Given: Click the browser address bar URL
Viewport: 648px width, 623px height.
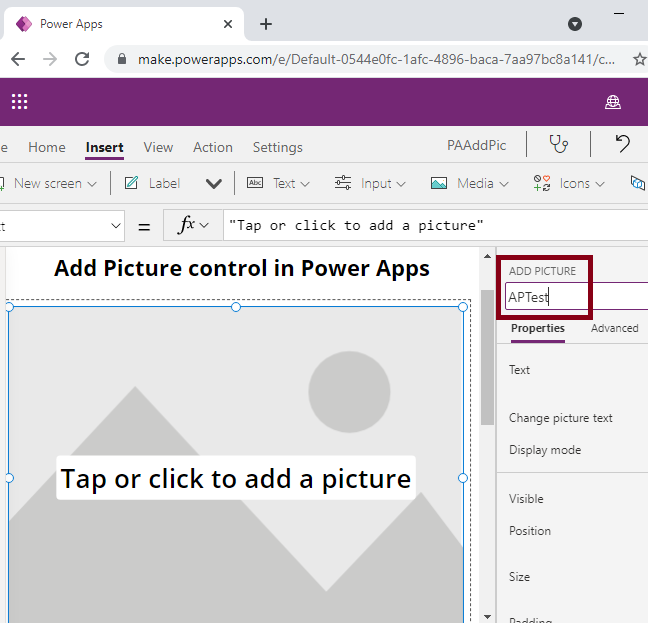Looking at the screenshot, I should coord(376,59).
